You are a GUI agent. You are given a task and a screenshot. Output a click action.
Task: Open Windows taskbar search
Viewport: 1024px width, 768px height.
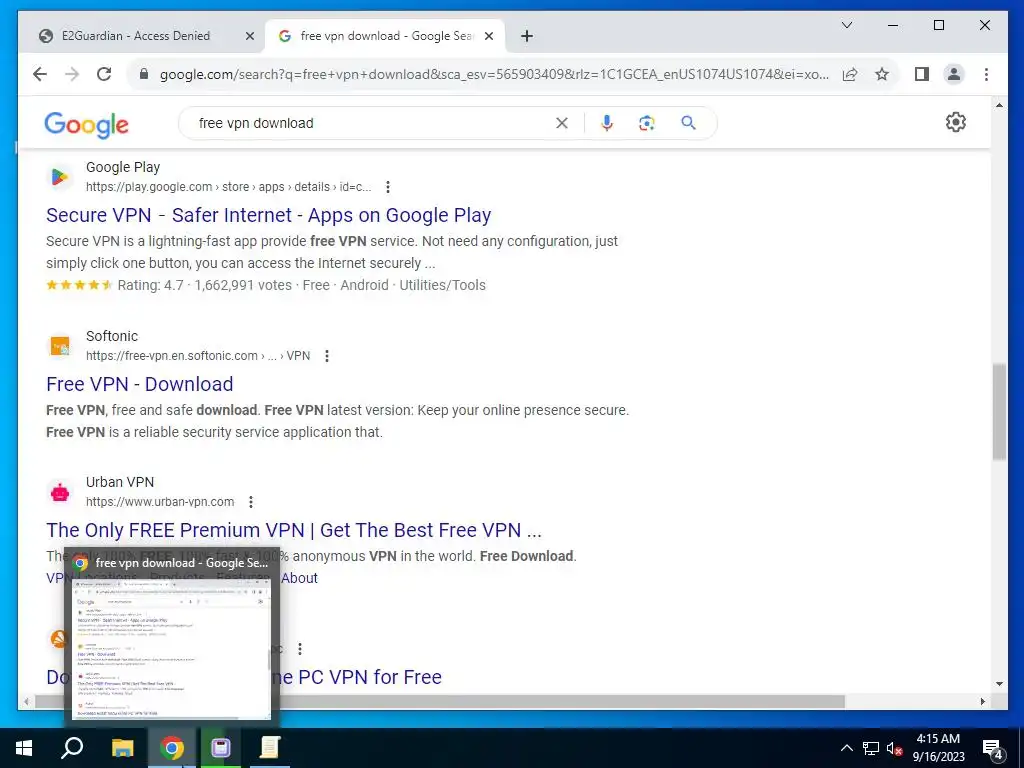click(x=72, y=748)
